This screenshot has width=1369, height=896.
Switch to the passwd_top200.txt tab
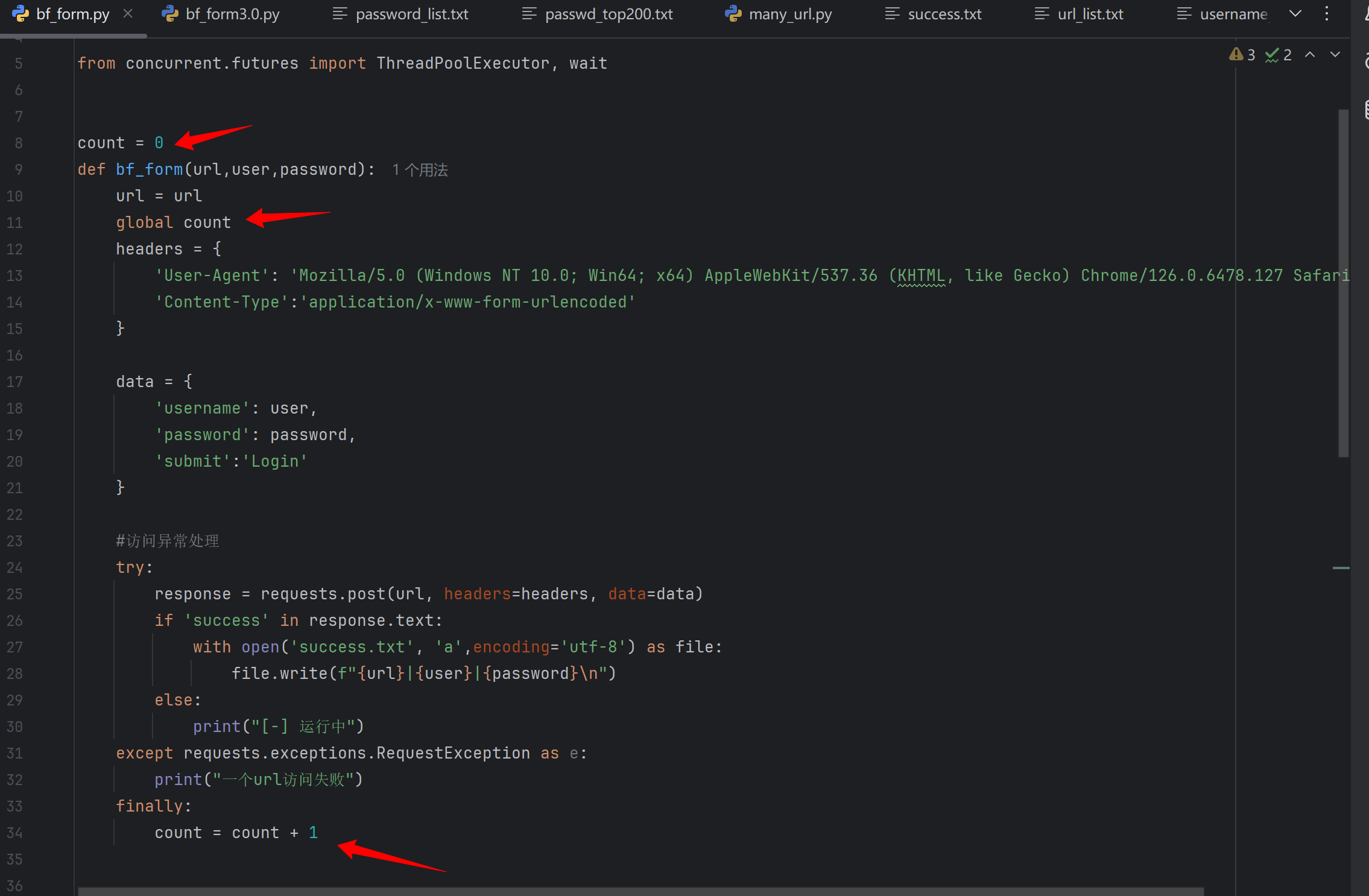[x=609, y=14]
